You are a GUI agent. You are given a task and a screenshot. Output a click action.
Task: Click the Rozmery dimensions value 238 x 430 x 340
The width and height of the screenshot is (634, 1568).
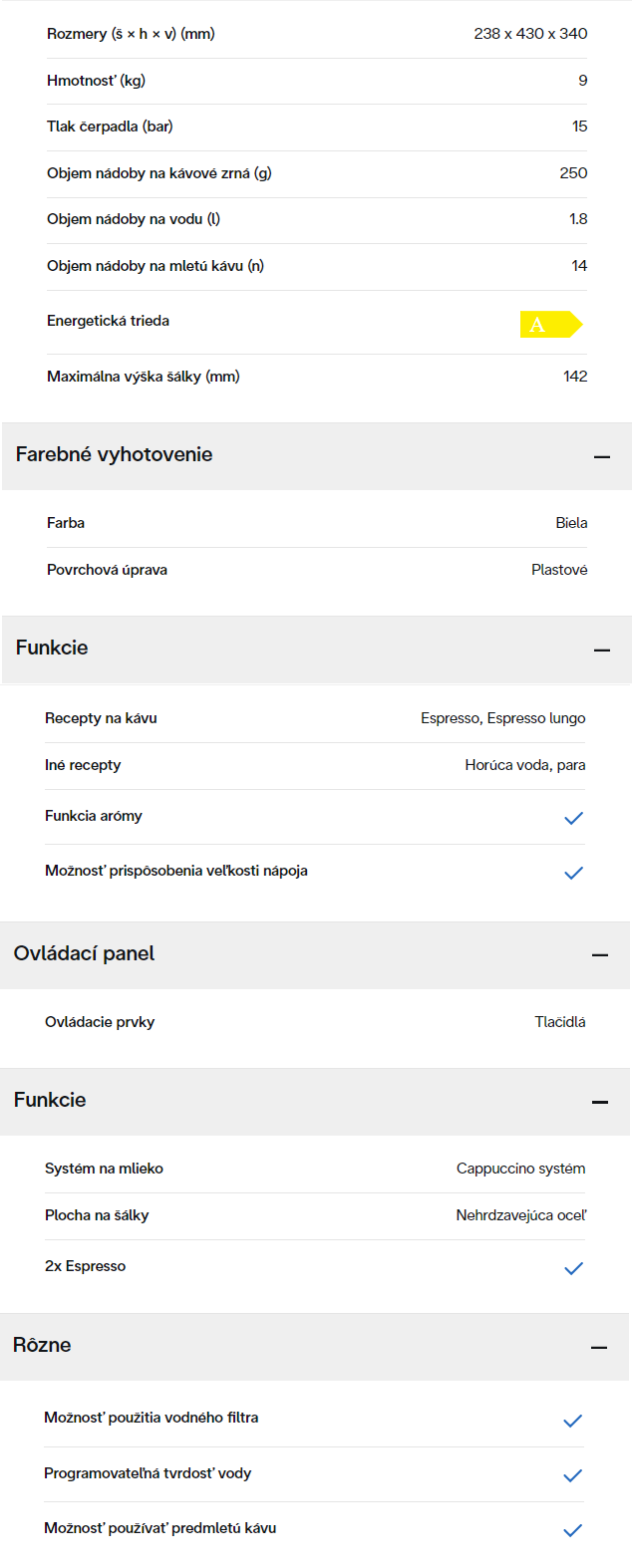(x=530, y=34)
